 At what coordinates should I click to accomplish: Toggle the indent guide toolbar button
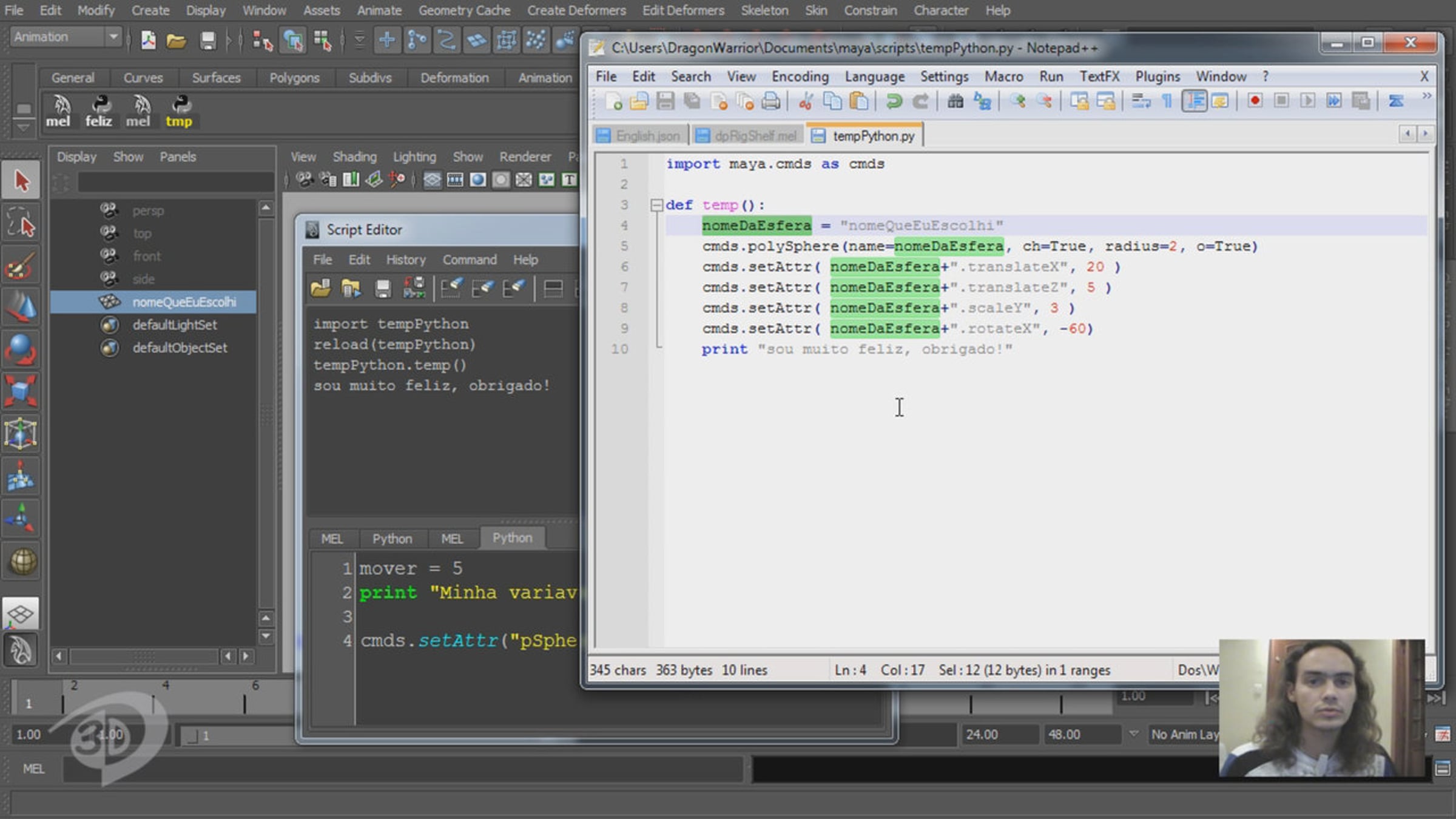click(x=1194, y=101)
